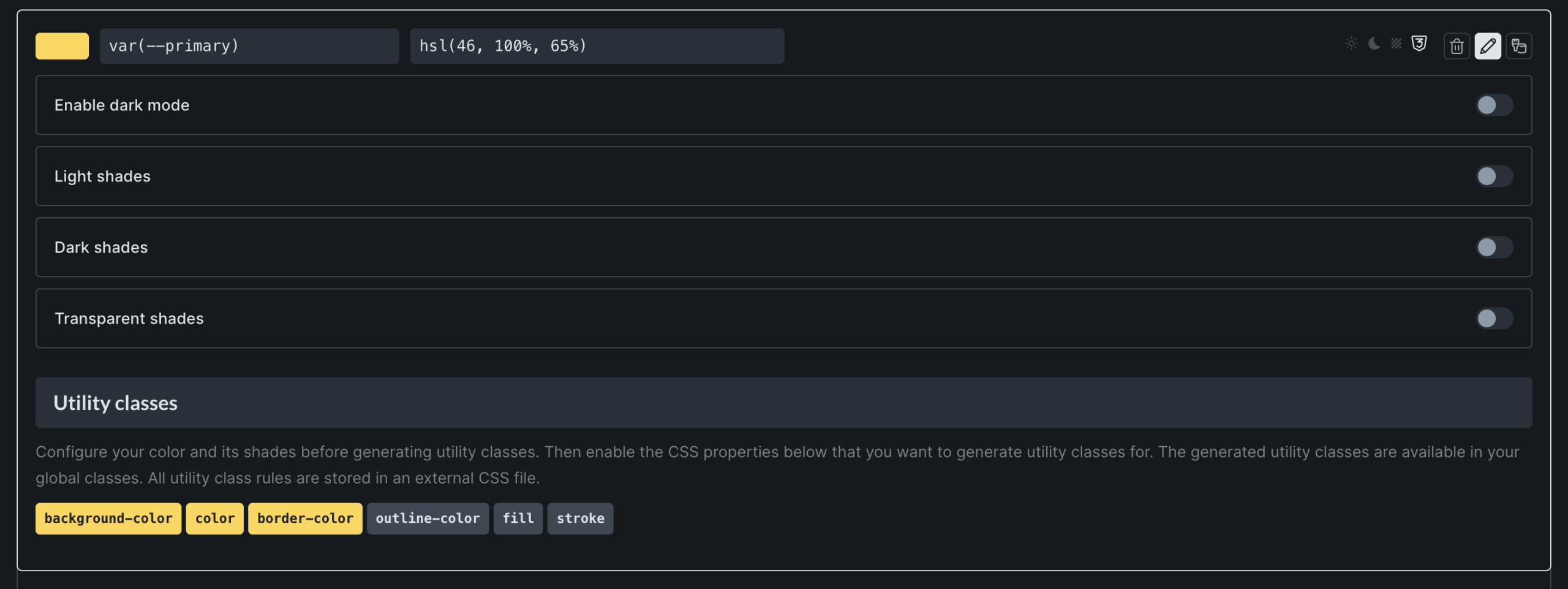Click the var(--primary) name field
This screenshot has height=589, width=1568.
pos(249,47)
